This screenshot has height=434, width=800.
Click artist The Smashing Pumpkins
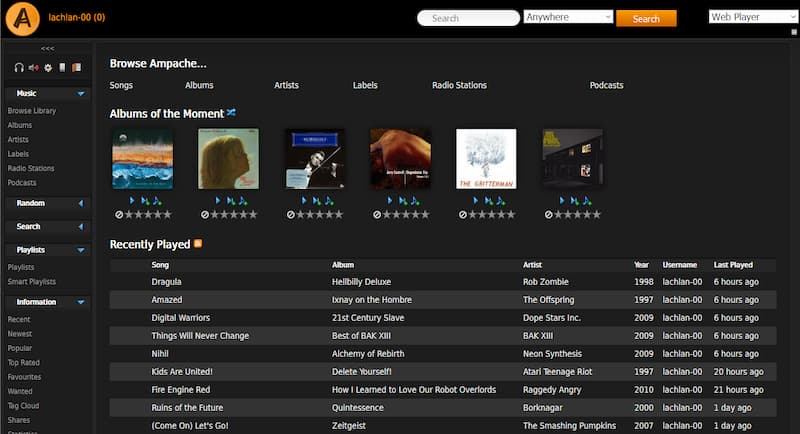(x=569, y=425)
